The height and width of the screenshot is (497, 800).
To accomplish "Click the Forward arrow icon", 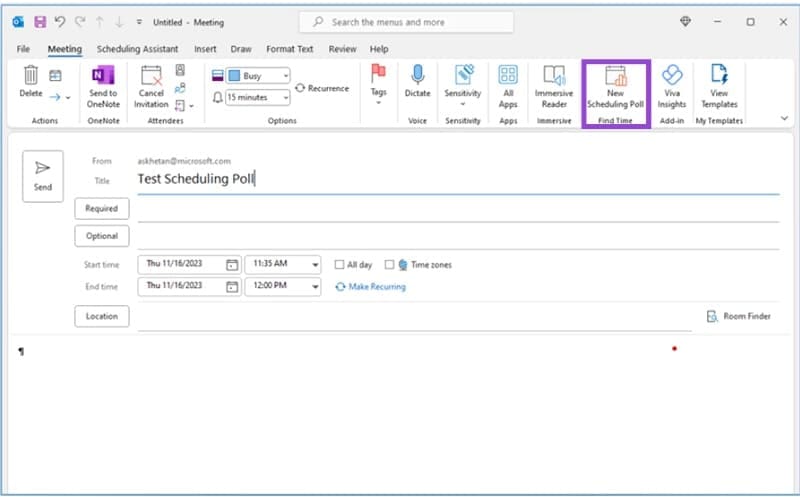I will tap(55, 97).
